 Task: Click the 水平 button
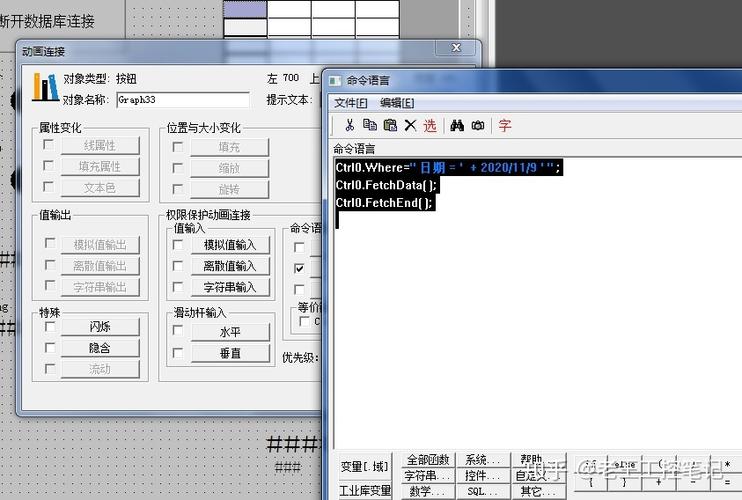coord(230,332)
